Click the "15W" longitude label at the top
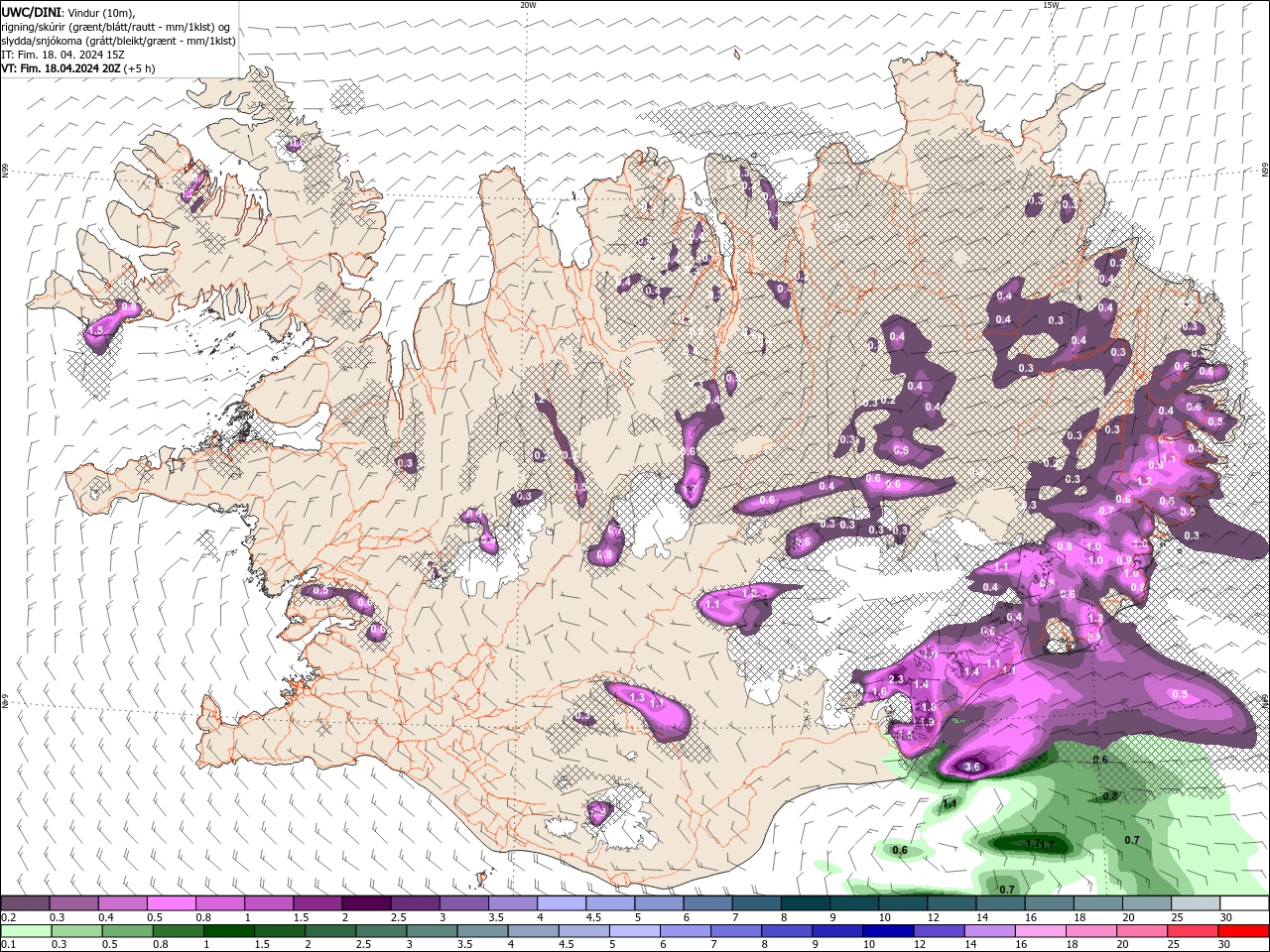The height and width of the screenshot is (952, 1270). (1051, 5)
